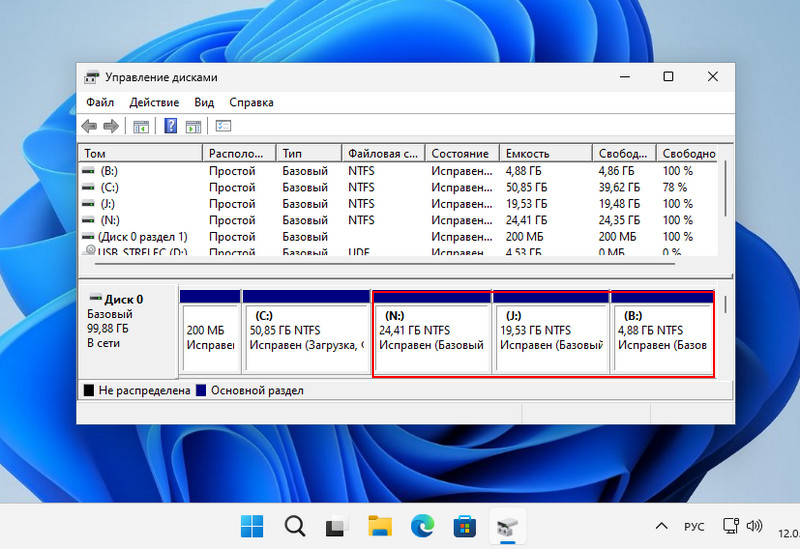Click the icon of Диск 0 раздел 1 row
Screen dimensions: 800x549
(x=88, y=237)
